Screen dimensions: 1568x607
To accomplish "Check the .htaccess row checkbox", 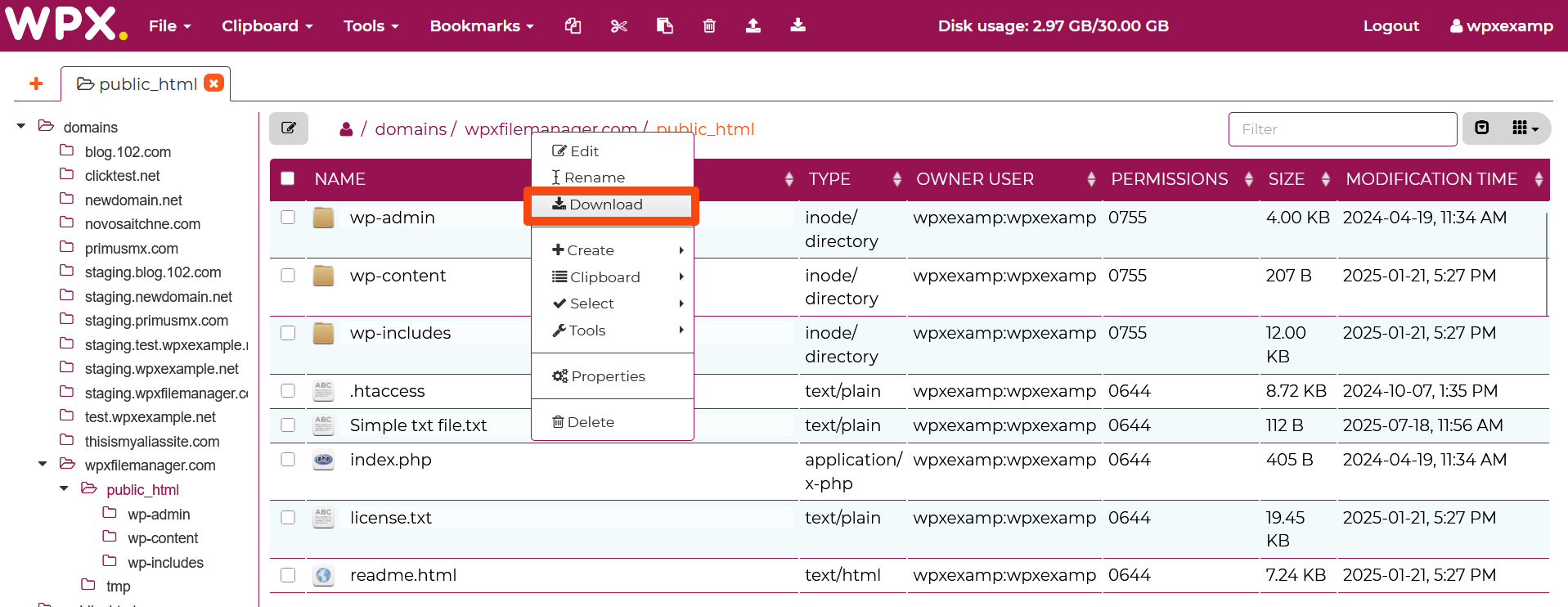I will pyautogui.click(x=288, y=390).
